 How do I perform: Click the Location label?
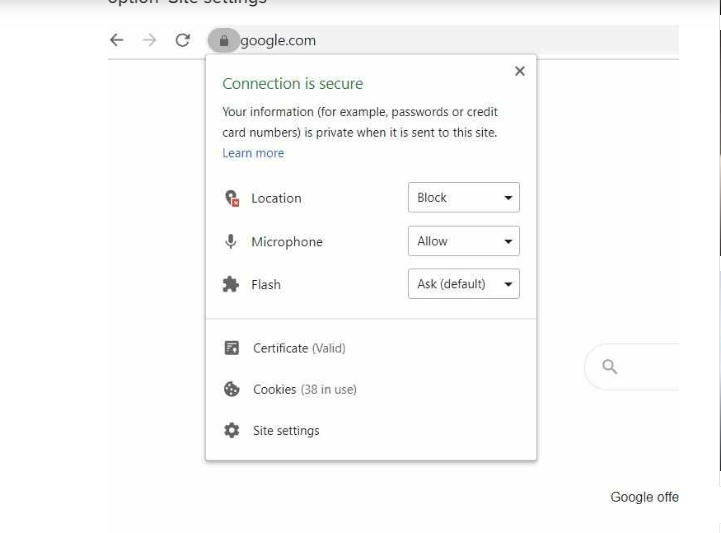click(276, 198)
